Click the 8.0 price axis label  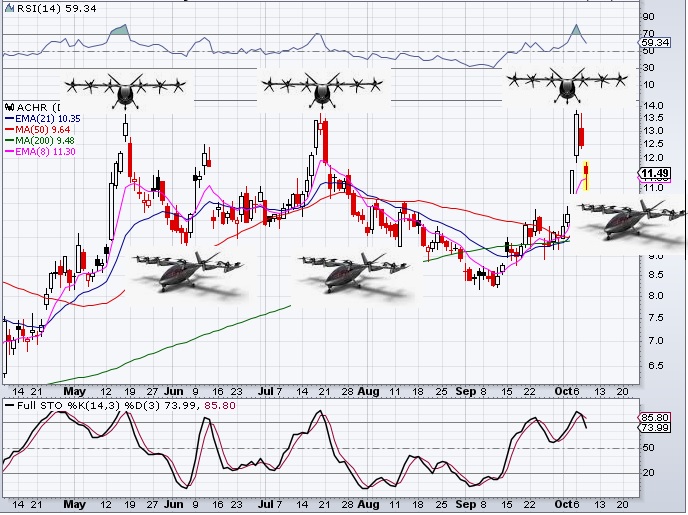click(x=655, y=296)
